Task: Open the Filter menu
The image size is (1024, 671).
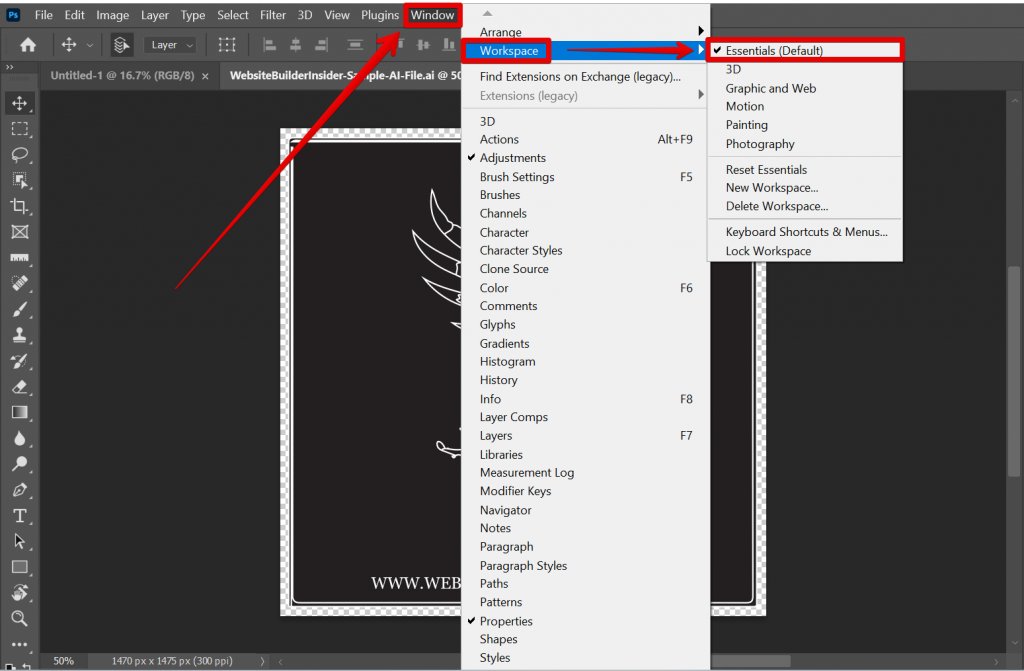Action: click(271, 15)
